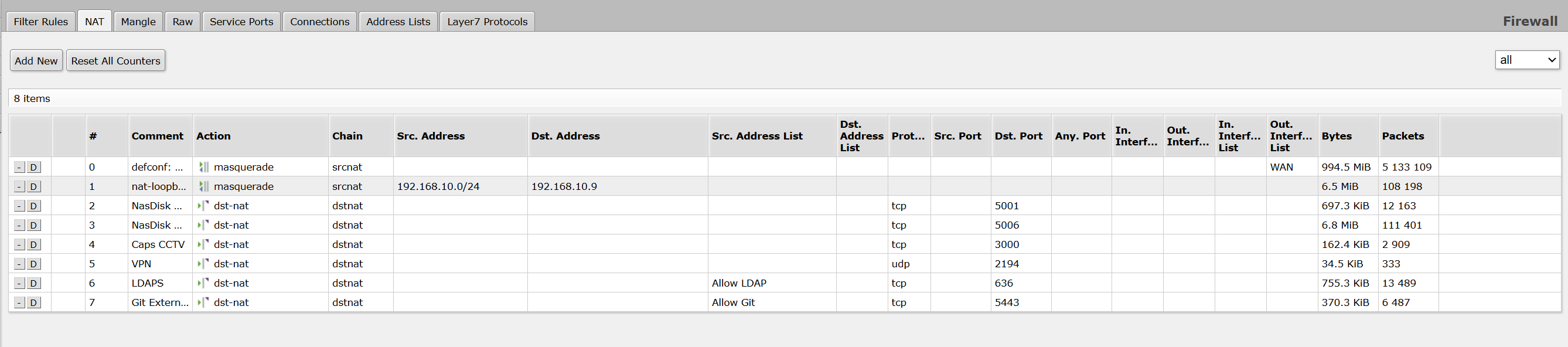The image size is (1568, 347).
Task: Remove the Git External rule with minus
Action: (19, 302)
